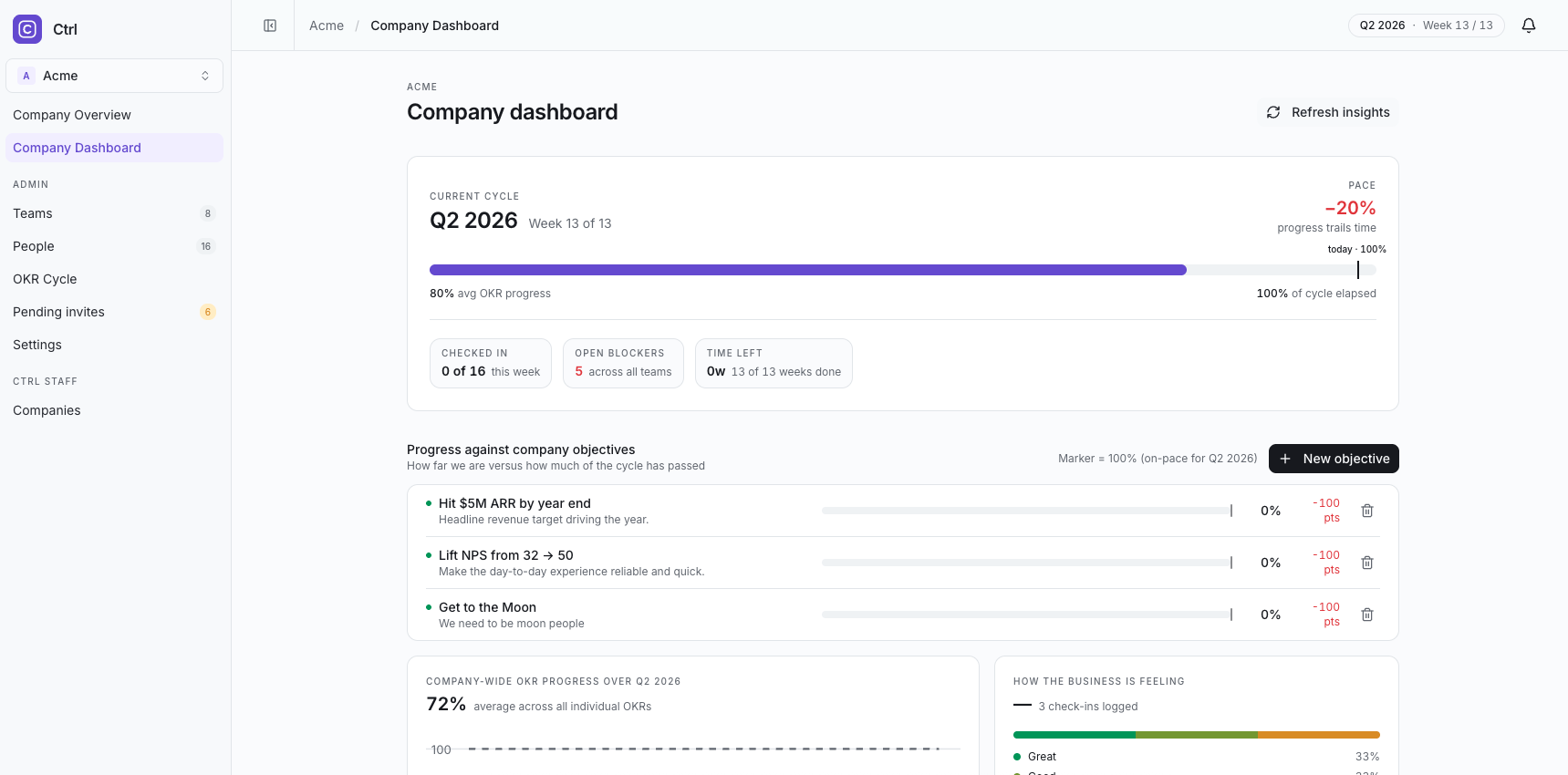Click the business feeling sentiment color bar
The height and width of the screenshot is (775, 1568).
coord(1197,735)
